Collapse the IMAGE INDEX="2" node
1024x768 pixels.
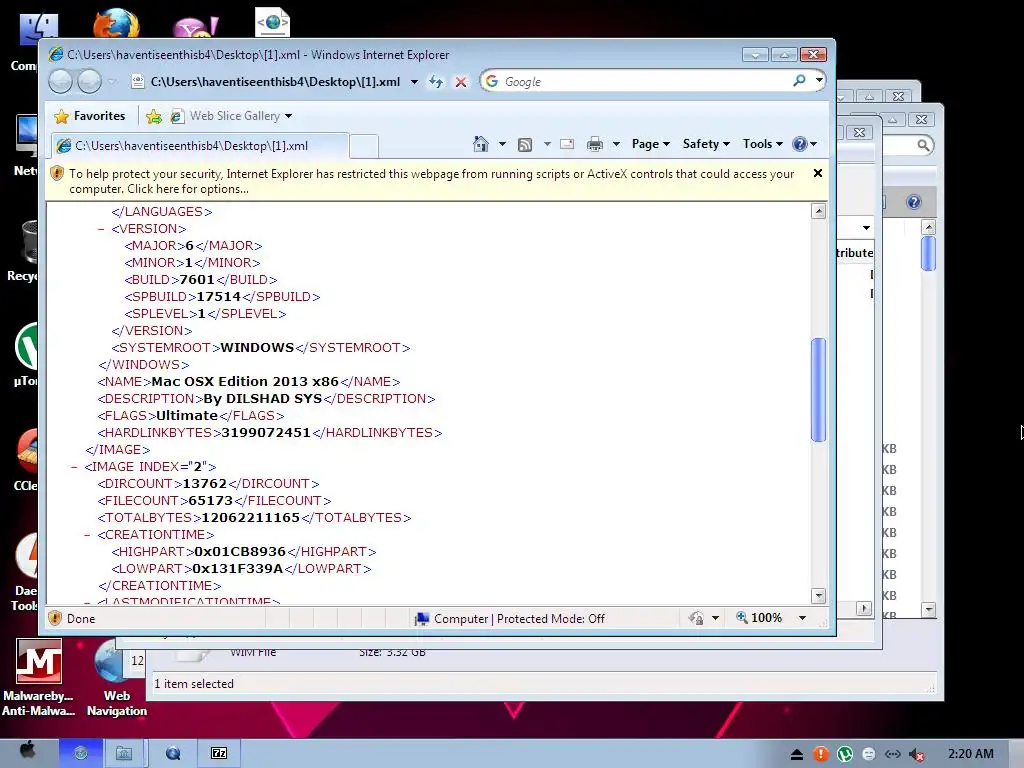click(x=74, y=467)
